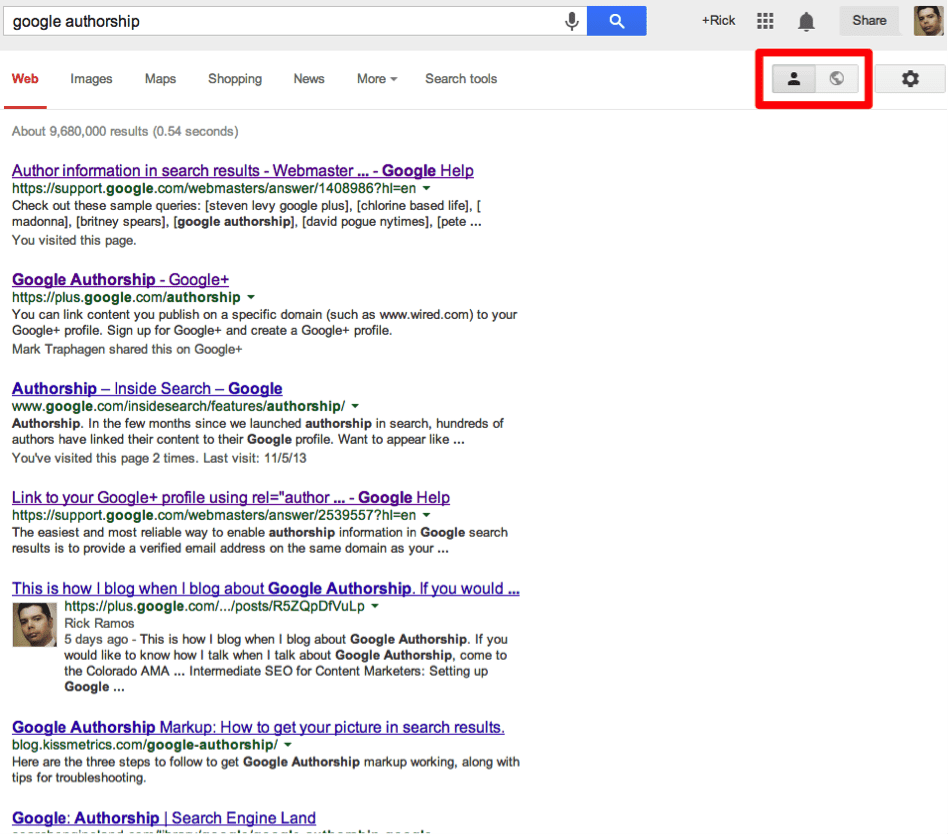
Task: Click the Rick Ramos author name
Action: (x=99, y=623)
